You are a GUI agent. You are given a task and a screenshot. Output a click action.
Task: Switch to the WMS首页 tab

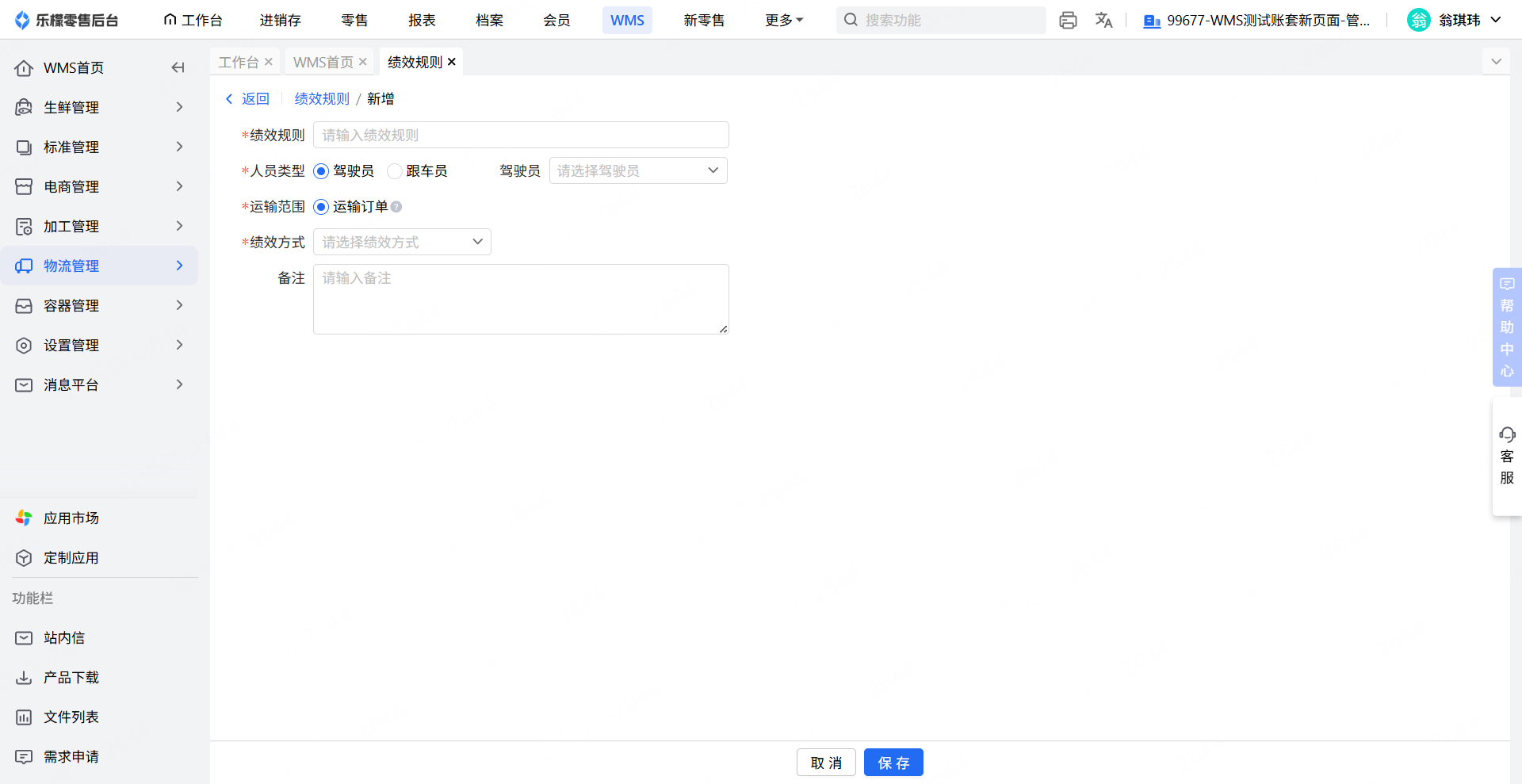pos(323,62)
